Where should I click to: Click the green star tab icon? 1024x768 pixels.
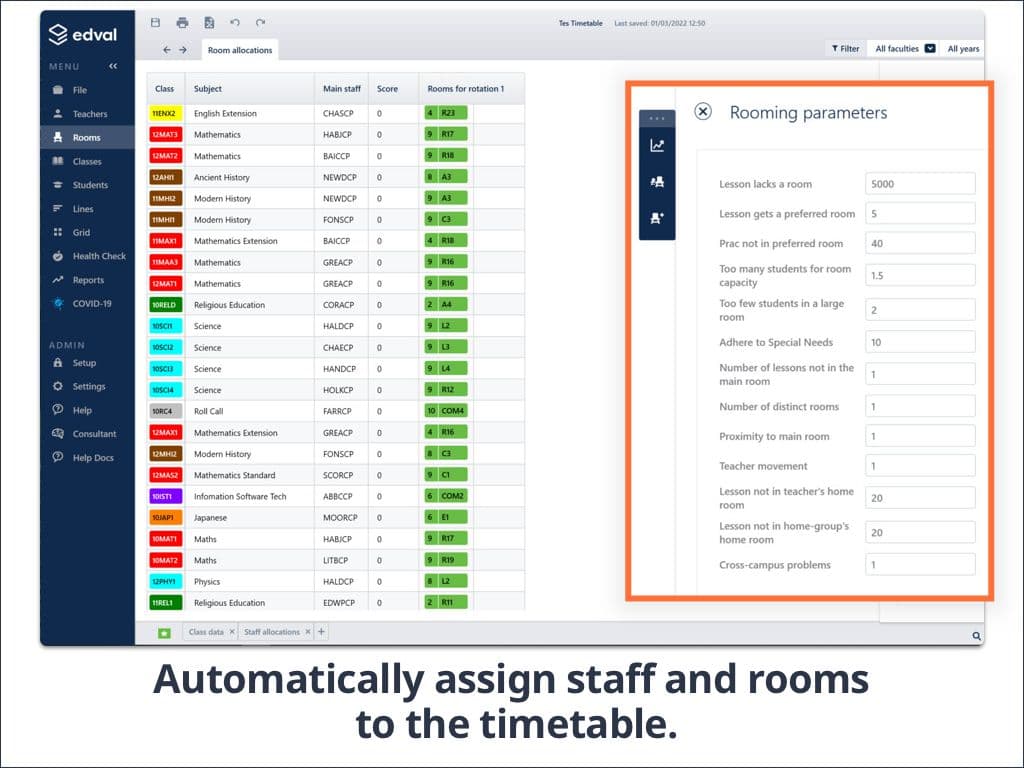(x=164, y=632)
